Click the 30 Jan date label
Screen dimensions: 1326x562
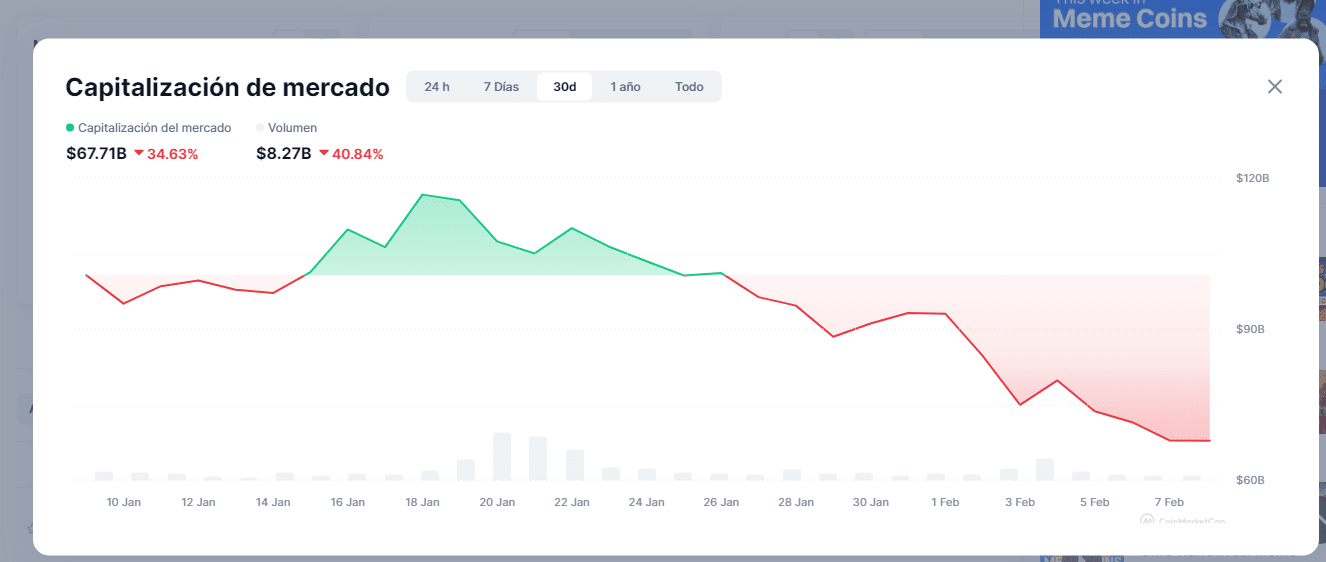(871, 502)
